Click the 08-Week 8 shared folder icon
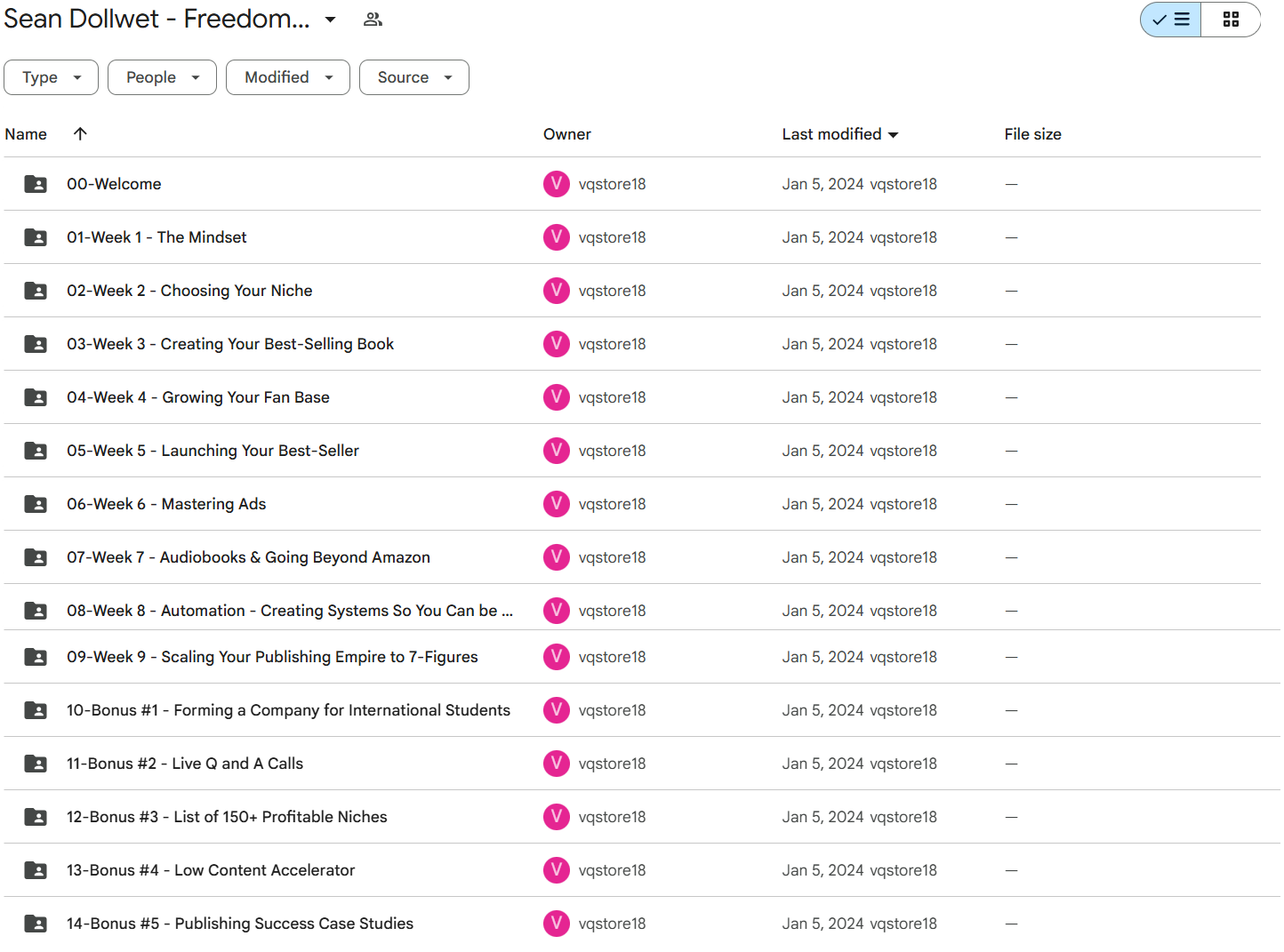The width and height of the screenshot is (1284, 952). pyautogui.click(x=36, y=611)
